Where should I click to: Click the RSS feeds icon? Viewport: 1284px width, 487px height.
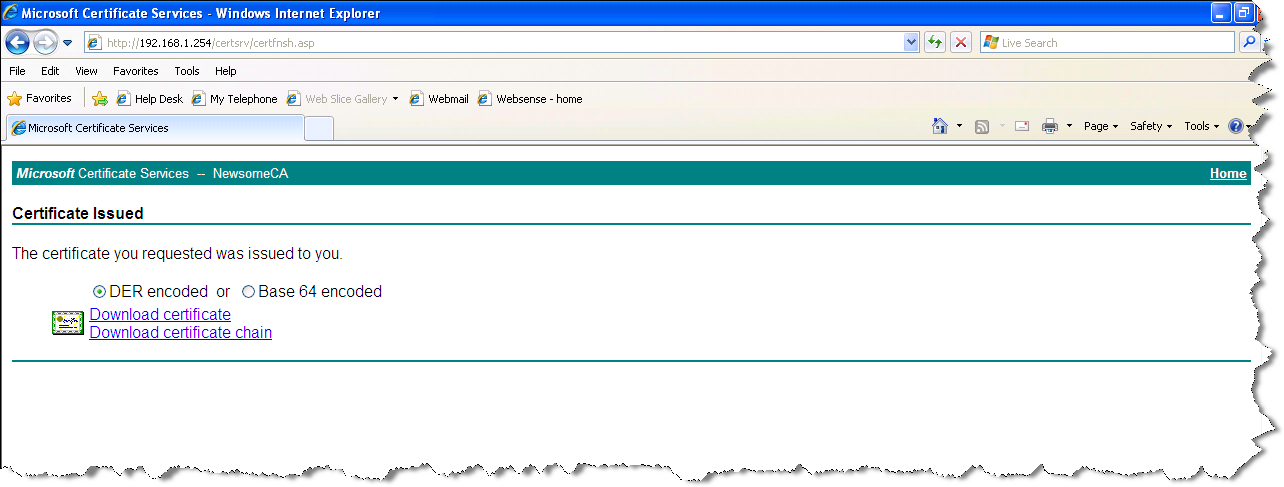click(x=982, y=126)
